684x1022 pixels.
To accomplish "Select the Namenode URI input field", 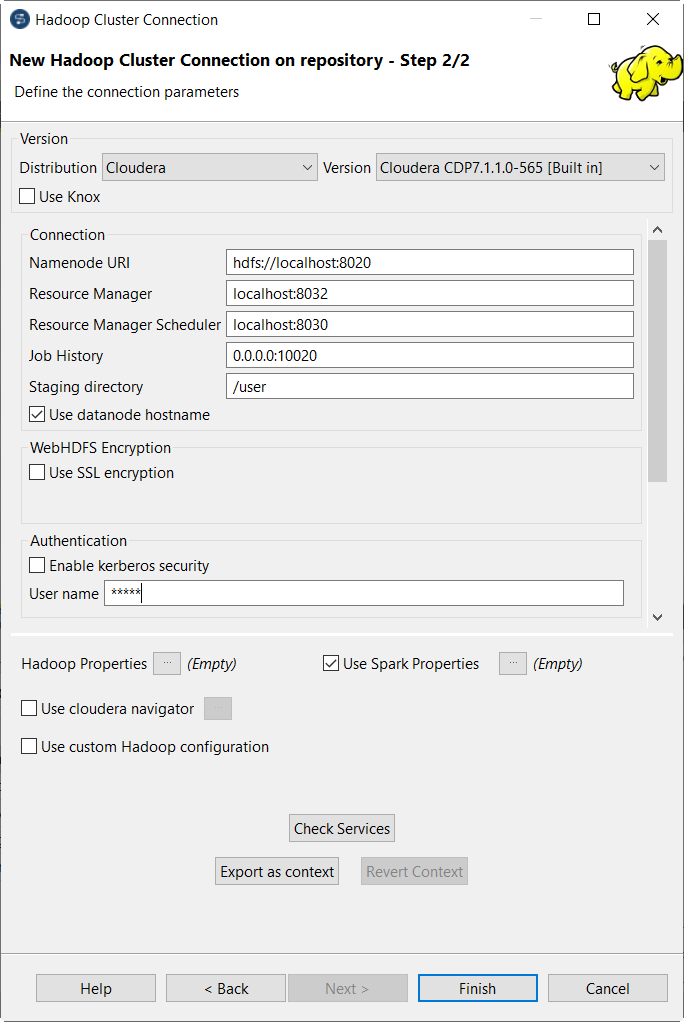I will pos(429,262).
